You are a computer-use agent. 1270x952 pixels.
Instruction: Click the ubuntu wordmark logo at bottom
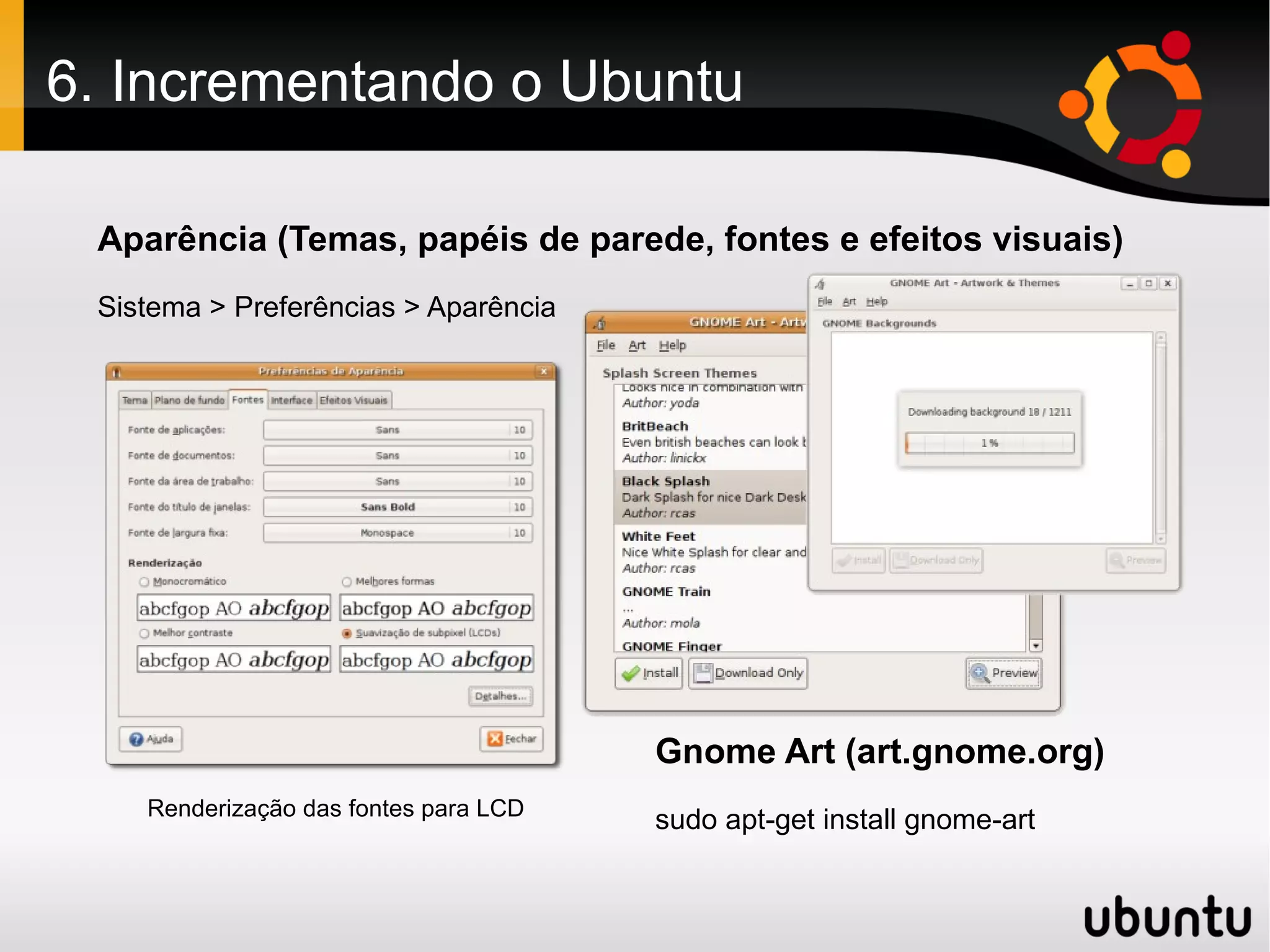point(1168,915)
